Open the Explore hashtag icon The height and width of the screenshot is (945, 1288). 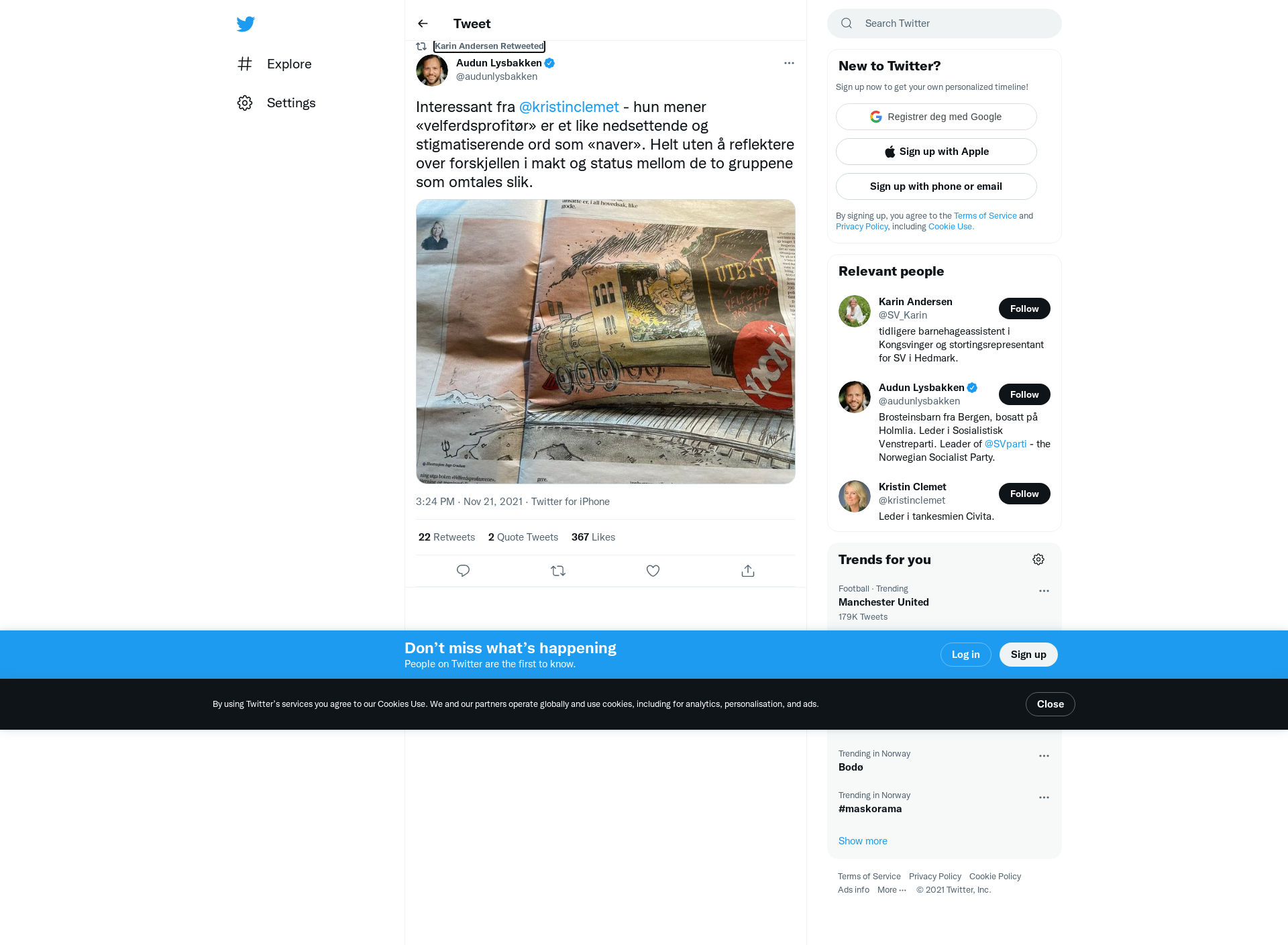pyautogui.click(x=245, y=64)
